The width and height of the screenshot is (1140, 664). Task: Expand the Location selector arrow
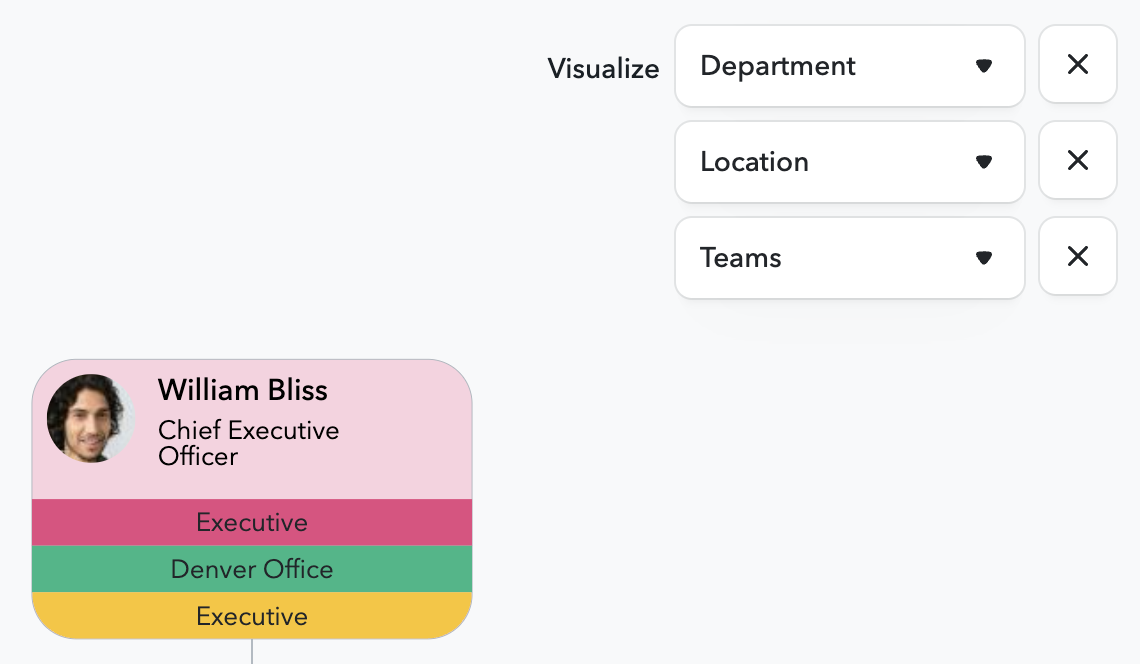pos(984,162)
